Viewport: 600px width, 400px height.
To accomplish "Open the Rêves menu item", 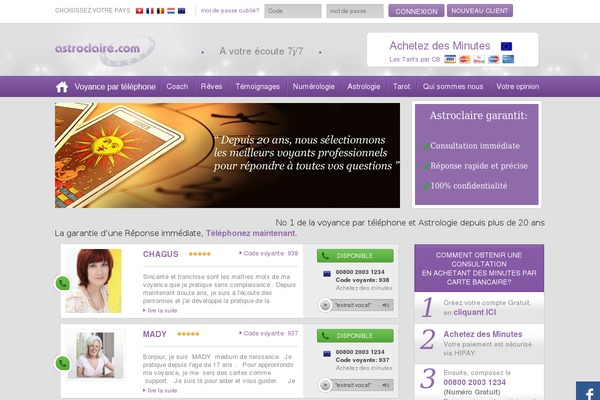I will click(x=211, y=87).
